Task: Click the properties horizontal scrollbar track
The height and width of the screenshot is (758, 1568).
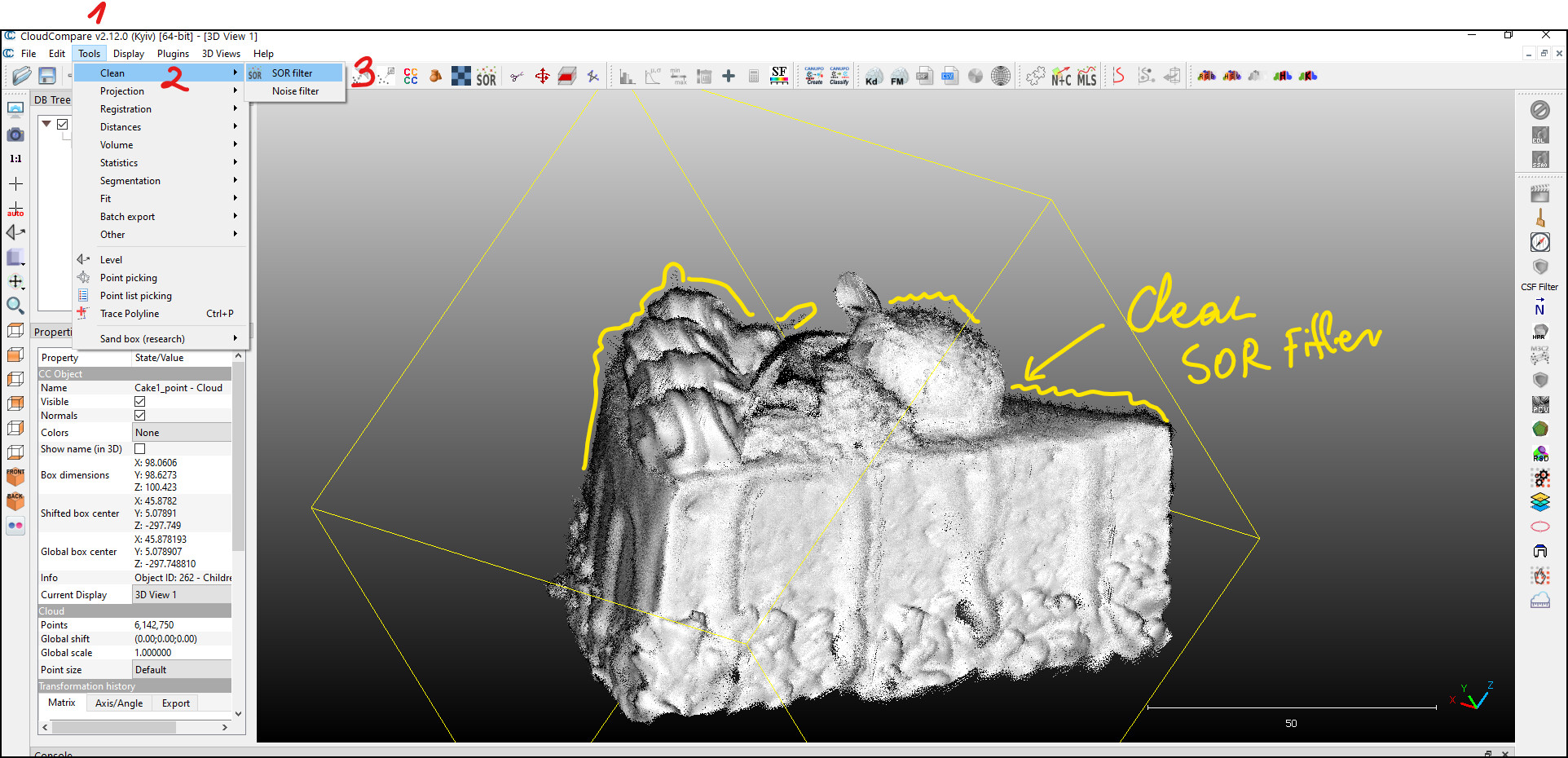Action: (134, 727)
